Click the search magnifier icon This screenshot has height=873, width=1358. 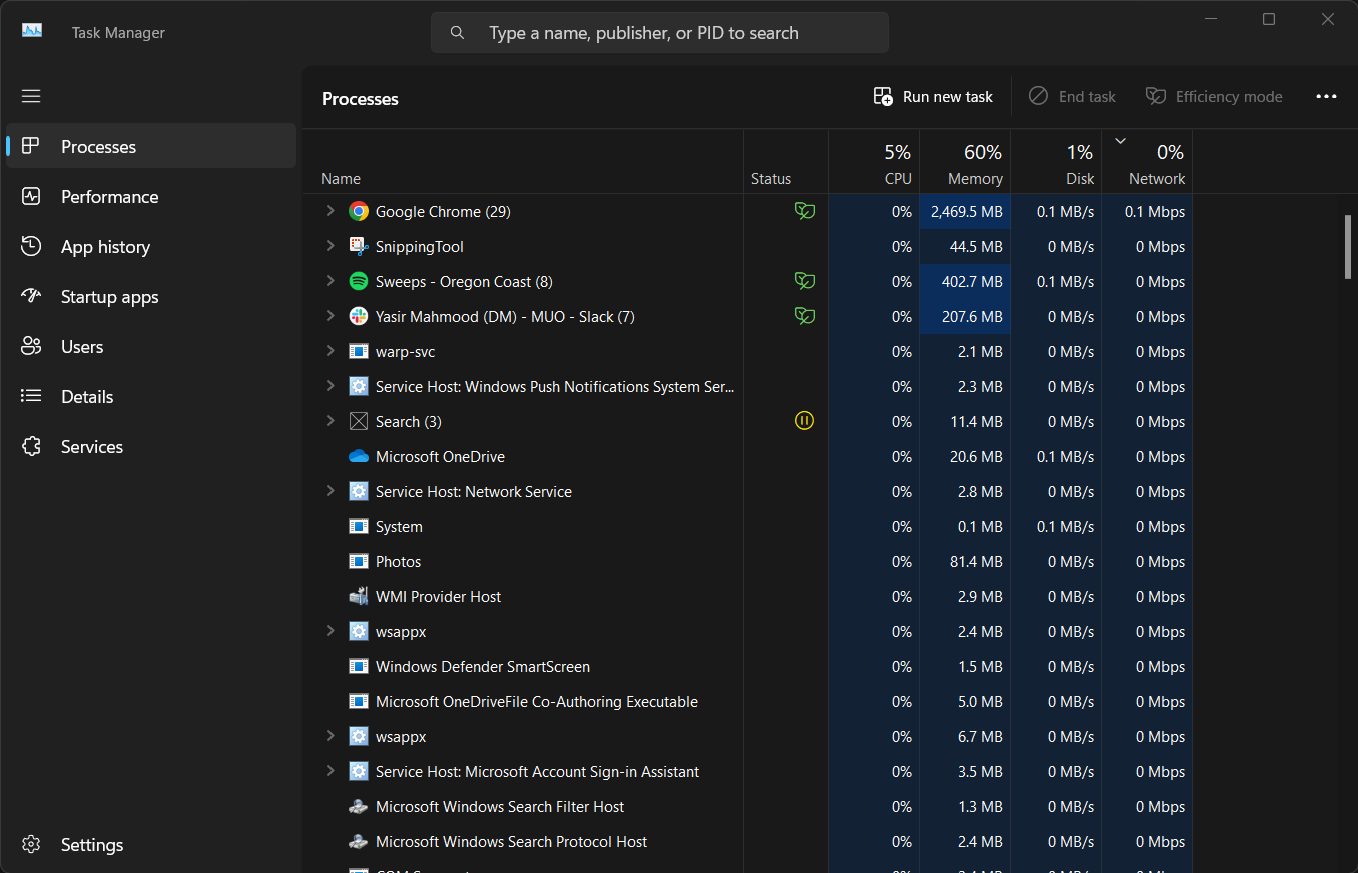(x=457, y=32)
